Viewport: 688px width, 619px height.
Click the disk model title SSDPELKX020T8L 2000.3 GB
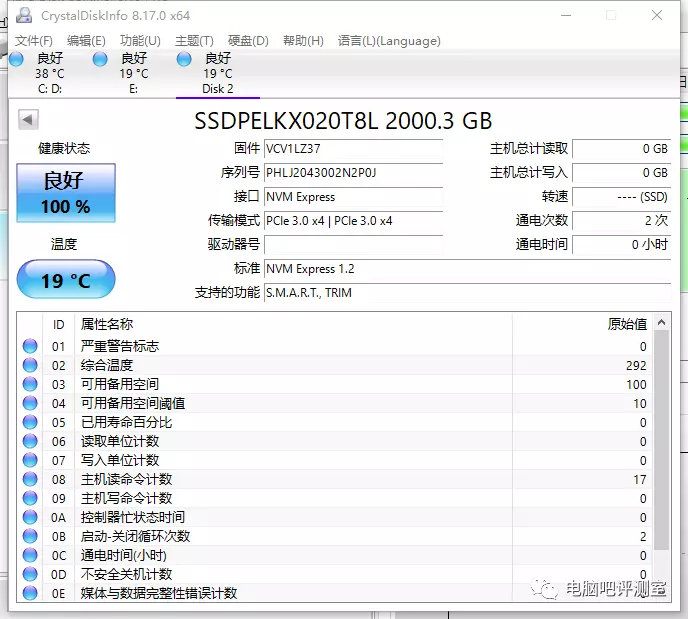[343, 121]
